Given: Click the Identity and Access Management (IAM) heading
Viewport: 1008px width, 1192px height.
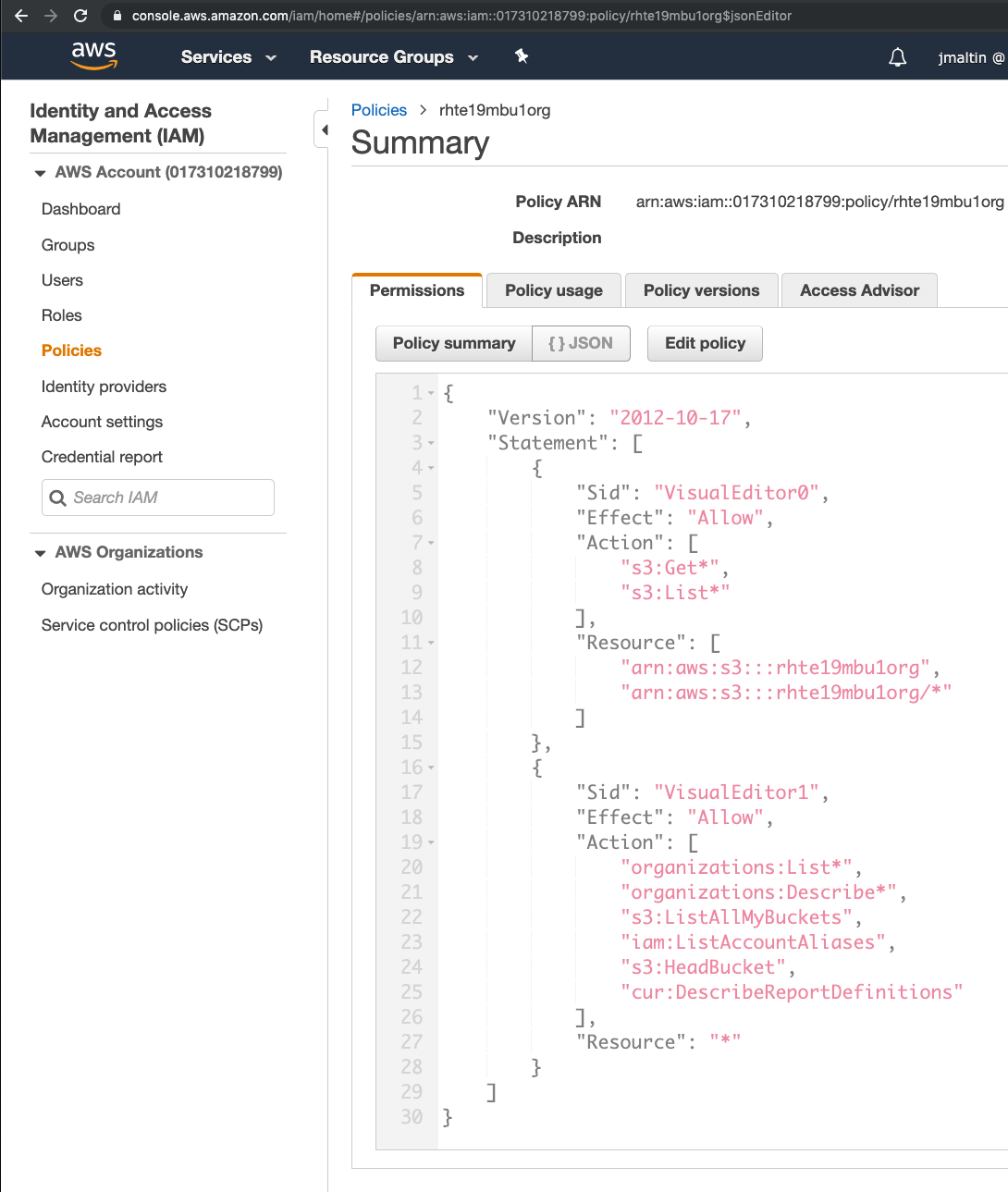Looking at the screenshot, I should pyautogui.click(x=120, y=123).
